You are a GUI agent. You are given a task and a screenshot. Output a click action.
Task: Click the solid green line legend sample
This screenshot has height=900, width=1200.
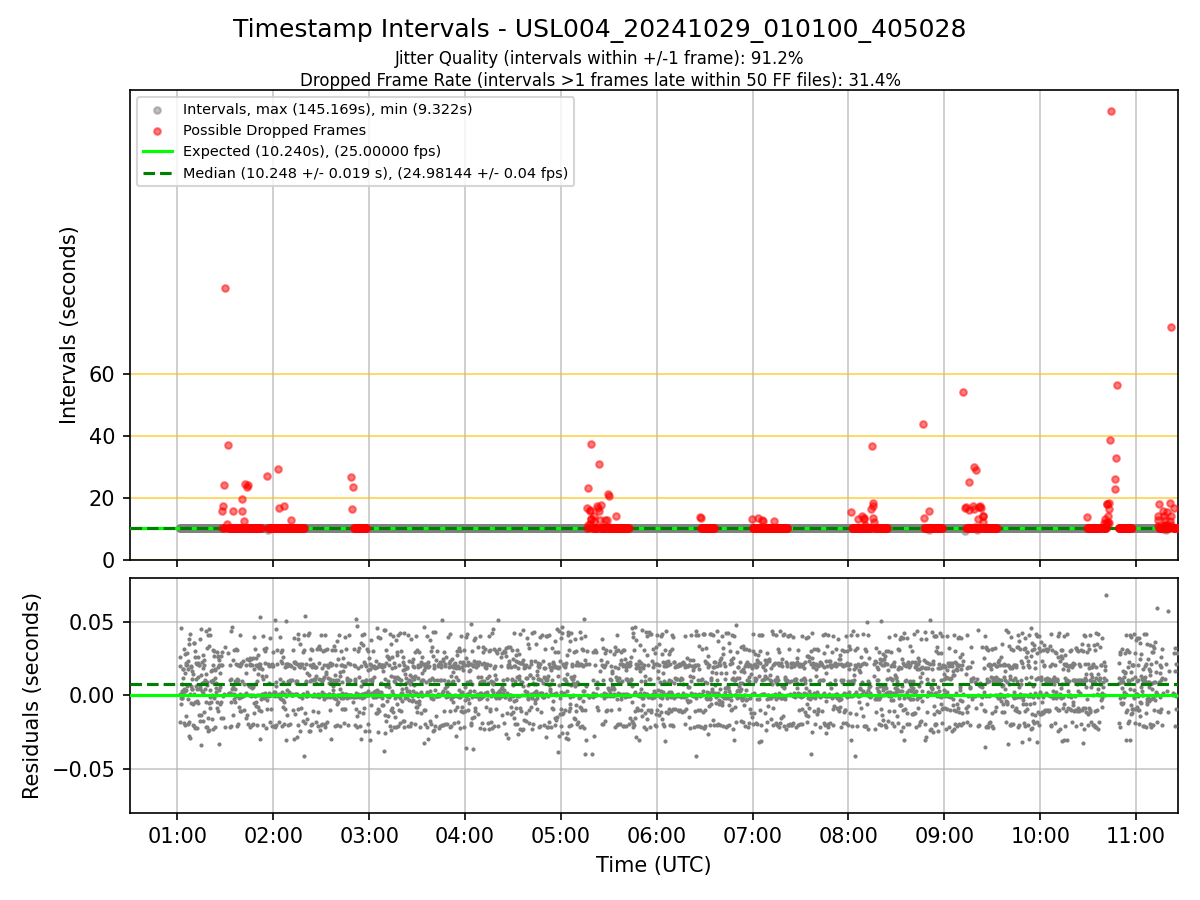tap(158, 152)
